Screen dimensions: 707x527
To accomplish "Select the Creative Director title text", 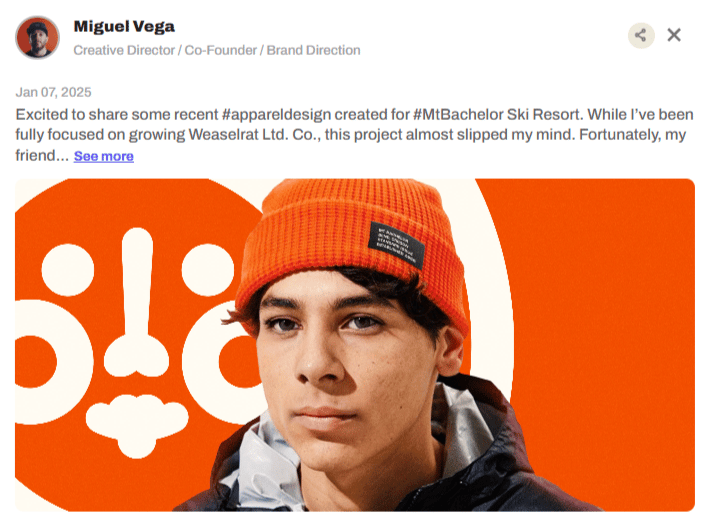I will [x=124, y=50].
